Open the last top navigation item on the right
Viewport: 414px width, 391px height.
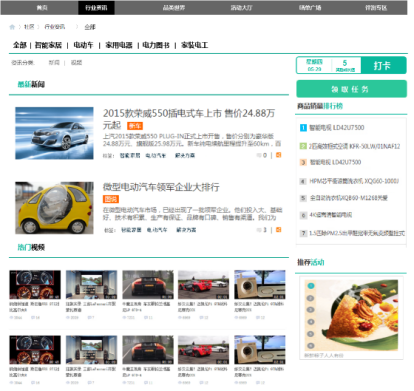point(376,8)
